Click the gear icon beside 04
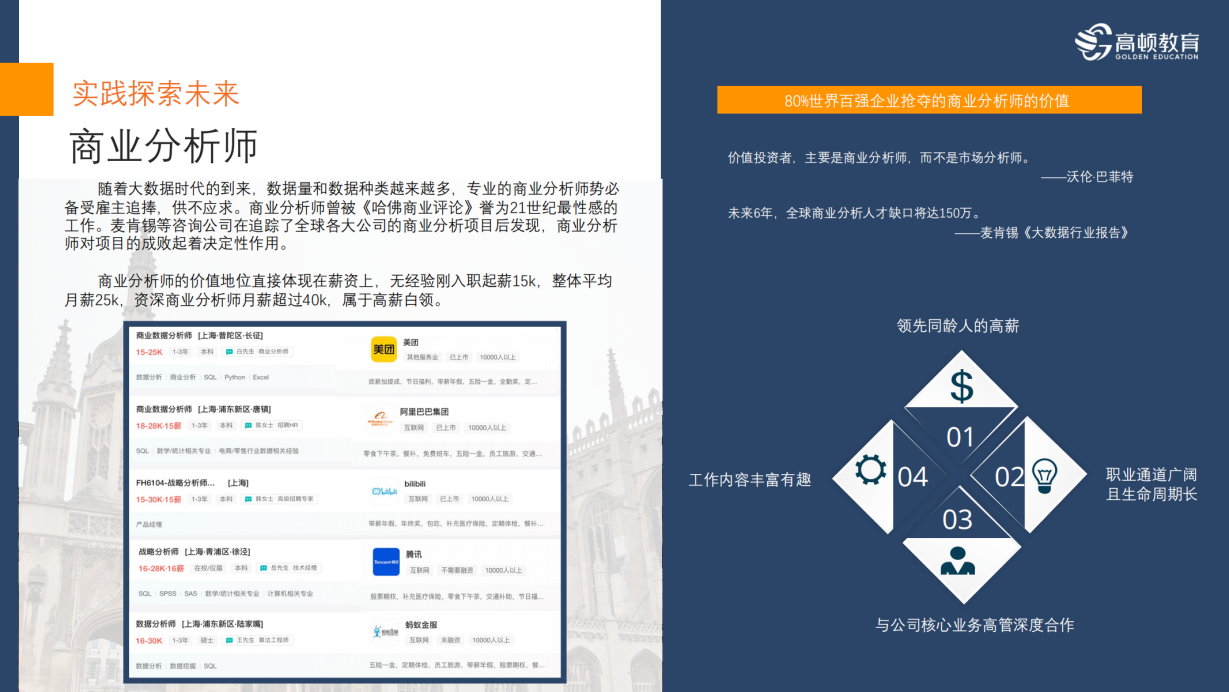This screenshot has height=692, width=1229. pyautogui.click(x=871, y=470)
